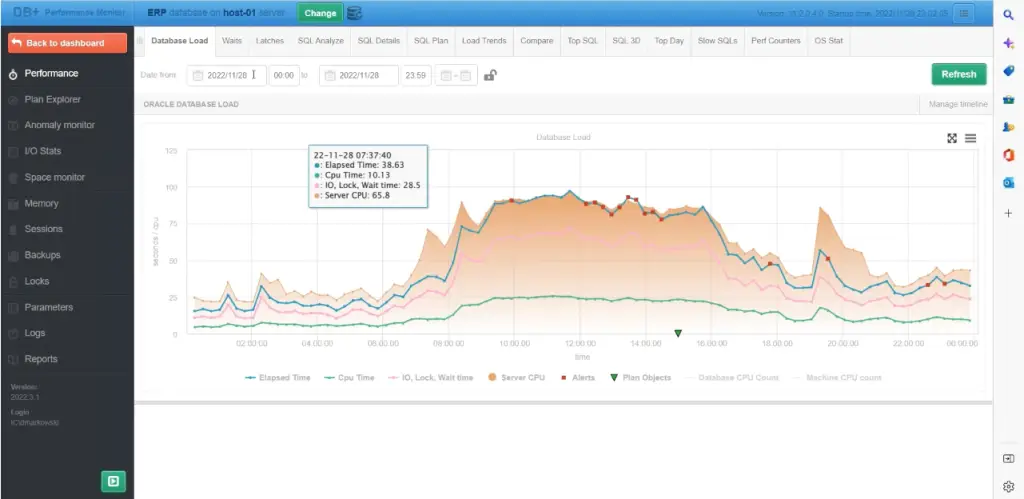Open the date range calendar picker icon
Viewport: 1024px width, 499px height.
pos(456,76)
